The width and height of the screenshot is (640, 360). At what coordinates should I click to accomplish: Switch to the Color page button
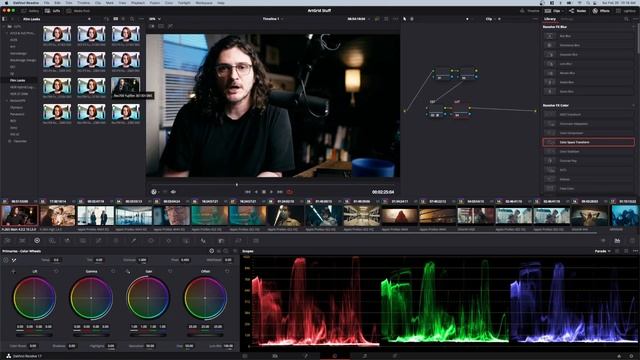coord(335,356)
